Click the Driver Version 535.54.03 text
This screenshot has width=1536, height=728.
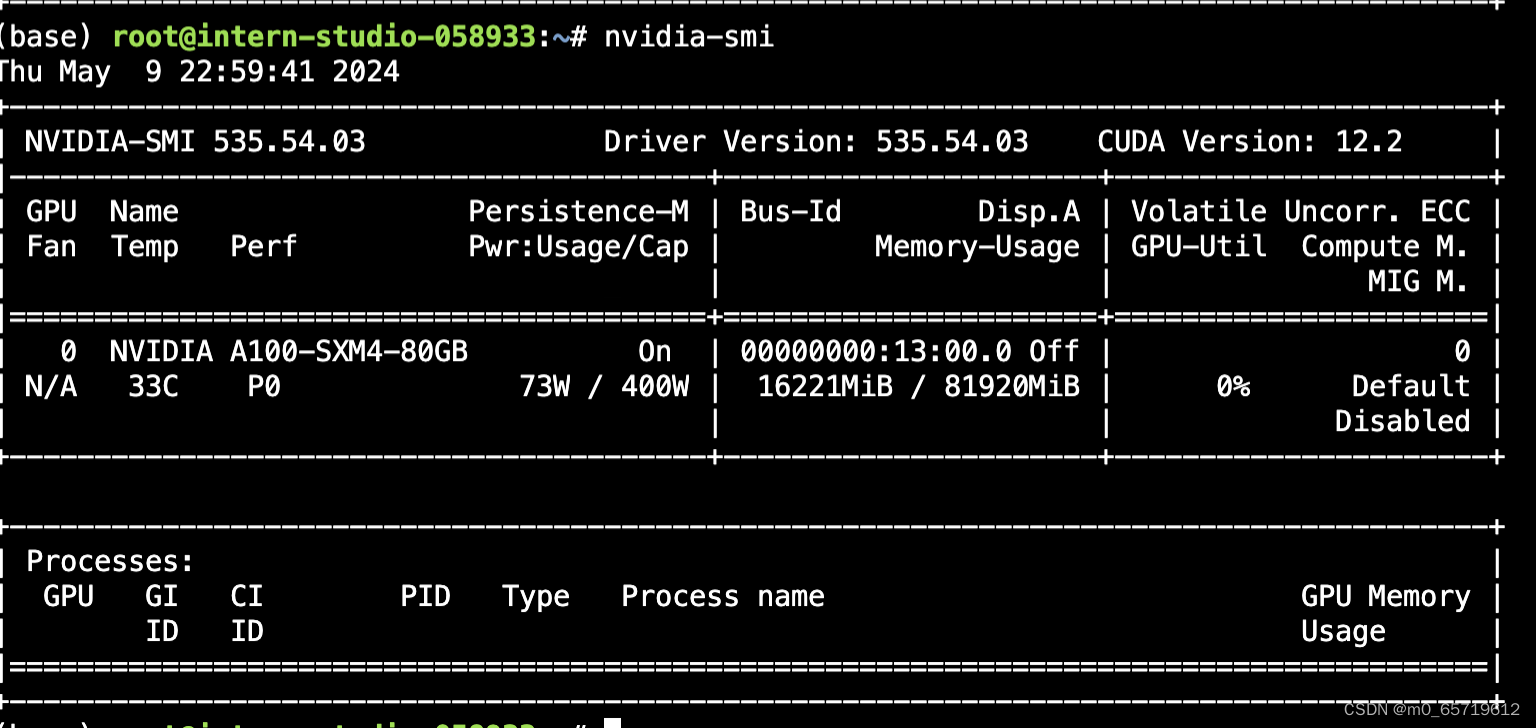pyautogui.click(x=816, y=141)
